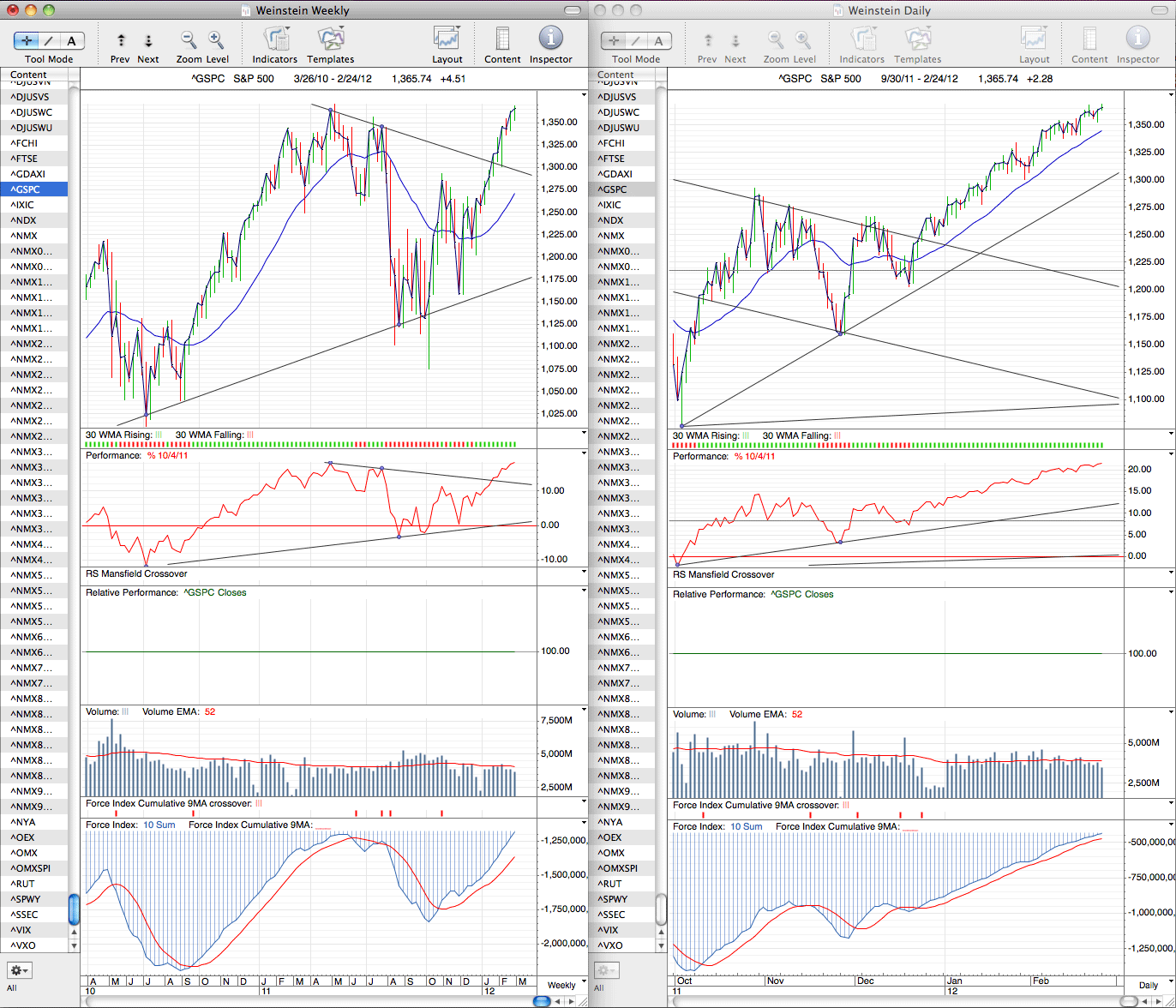Click Weekly chart horizontal scrollbar blue thumb
Image resolution: width=1176 pixels, height=1008 pixels.
click(x=541, y=1001)
